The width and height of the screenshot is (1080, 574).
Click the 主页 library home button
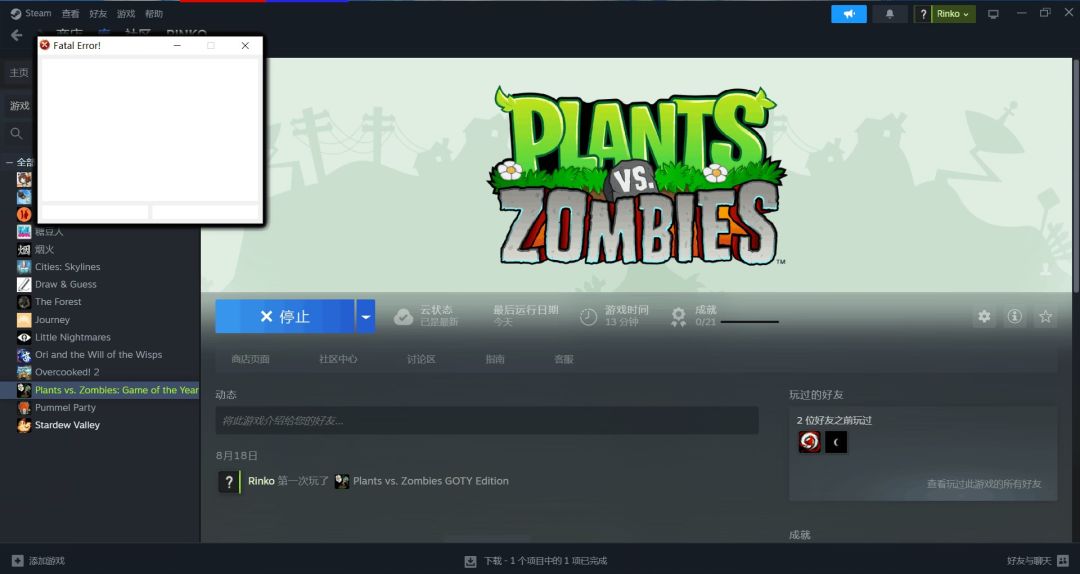[19, 72]
